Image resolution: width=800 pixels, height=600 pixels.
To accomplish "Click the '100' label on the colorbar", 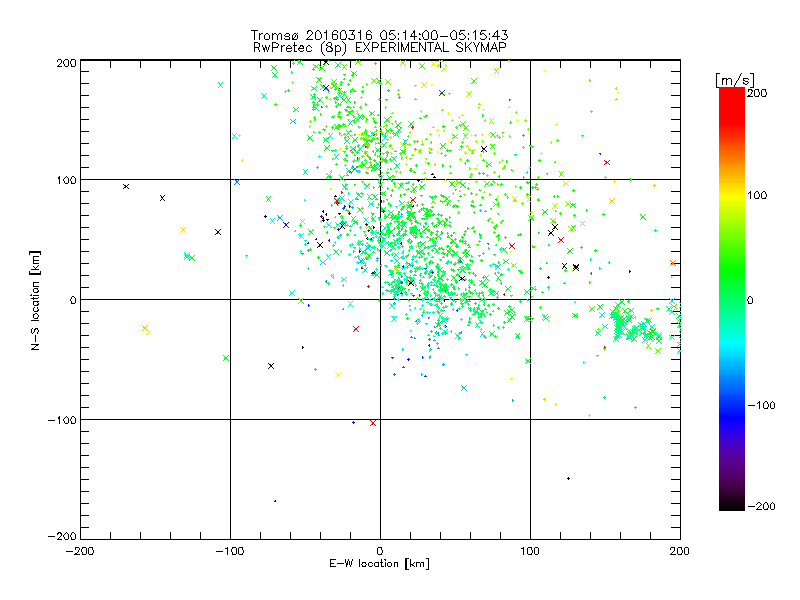I will tap(757, 195).
